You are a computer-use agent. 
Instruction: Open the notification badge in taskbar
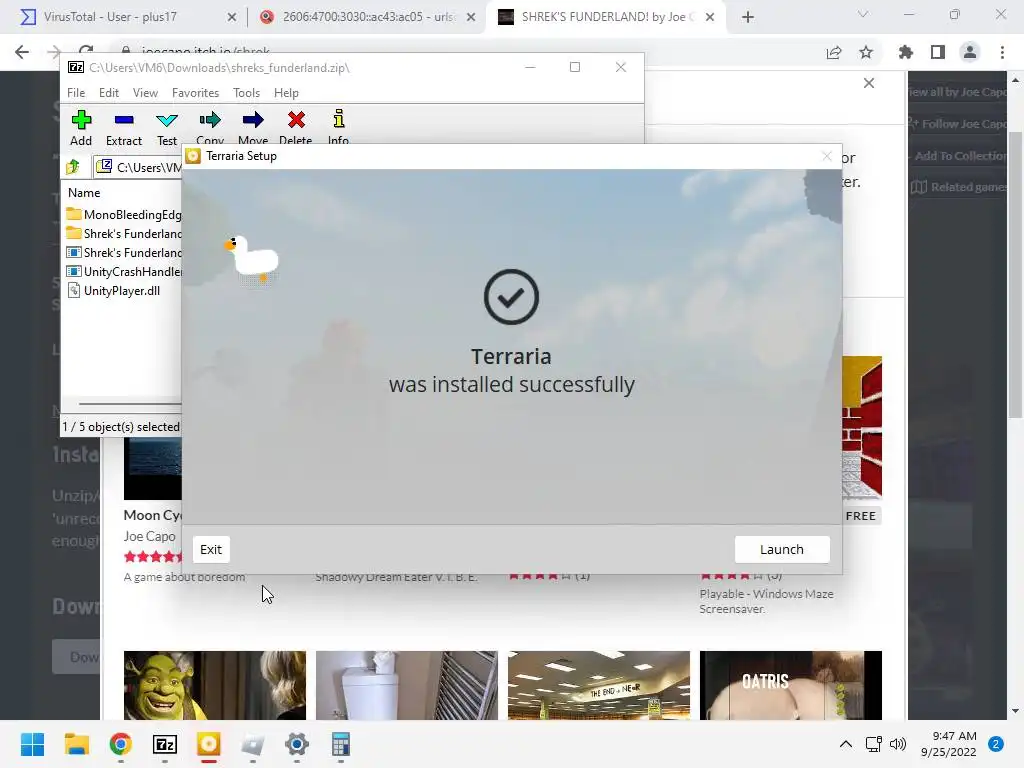tap(996, 744)
